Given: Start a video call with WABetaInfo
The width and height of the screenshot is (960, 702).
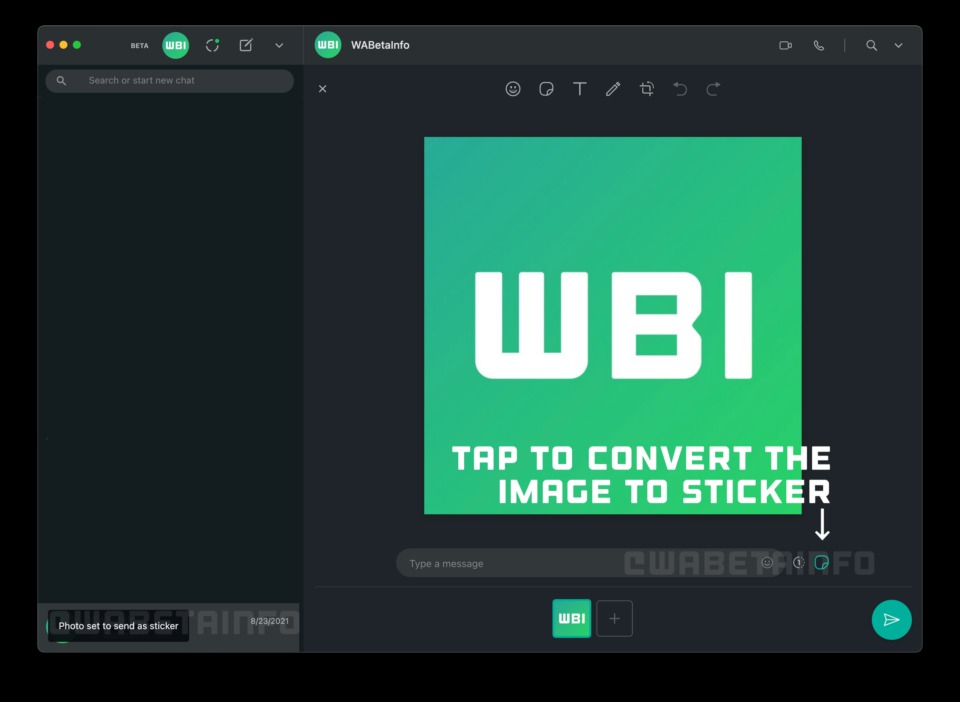Looking at the screenshot, I should point(785,45).
